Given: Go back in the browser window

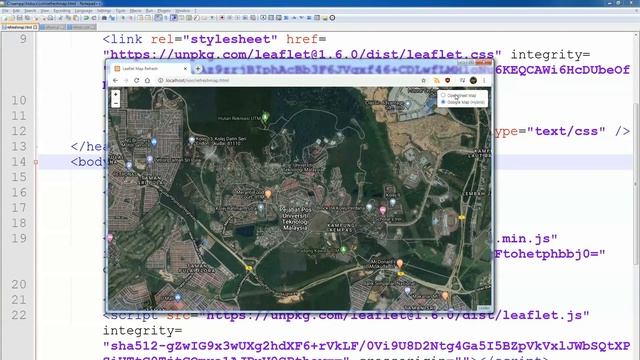Looking at the screenshot, I should tap(116, 80).
